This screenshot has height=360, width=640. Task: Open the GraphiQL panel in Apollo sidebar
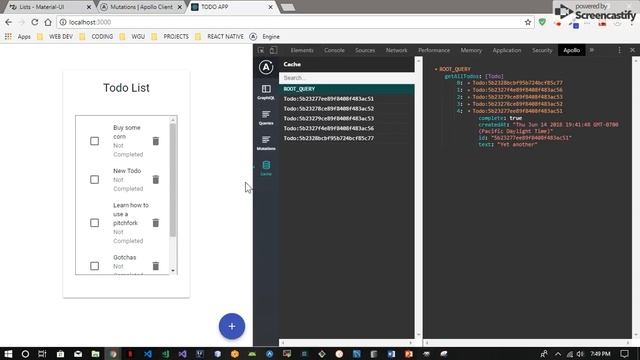point(266,92)
